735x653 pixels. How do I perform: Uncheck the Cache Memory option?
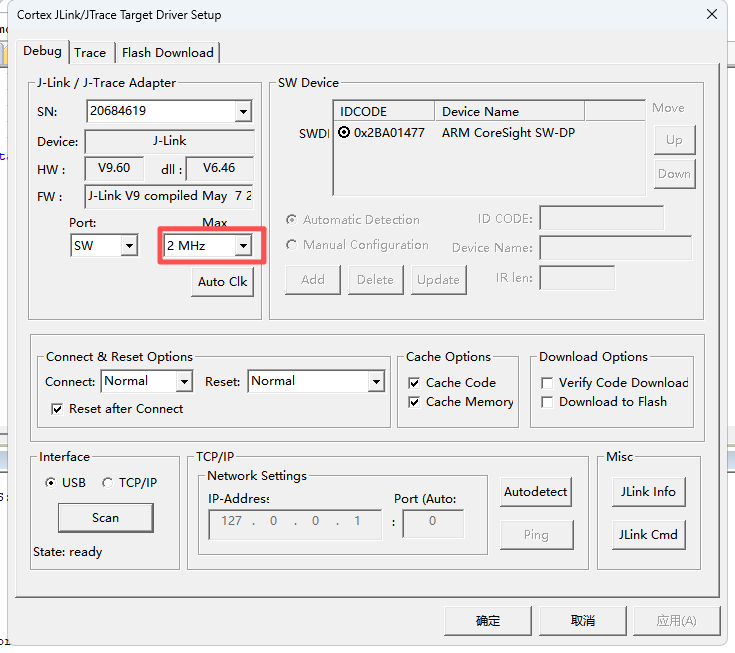(x=415, y=402)
